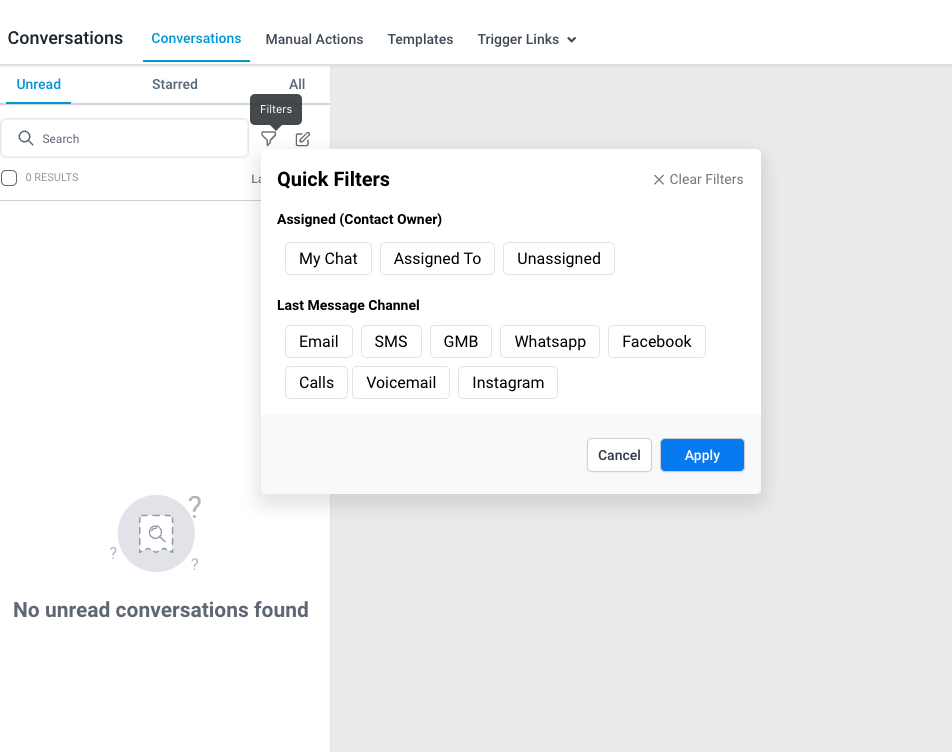Screen dimensions: 952x752
Task: Open the Manual Actions tab
Action: click(x=314, y=40)
